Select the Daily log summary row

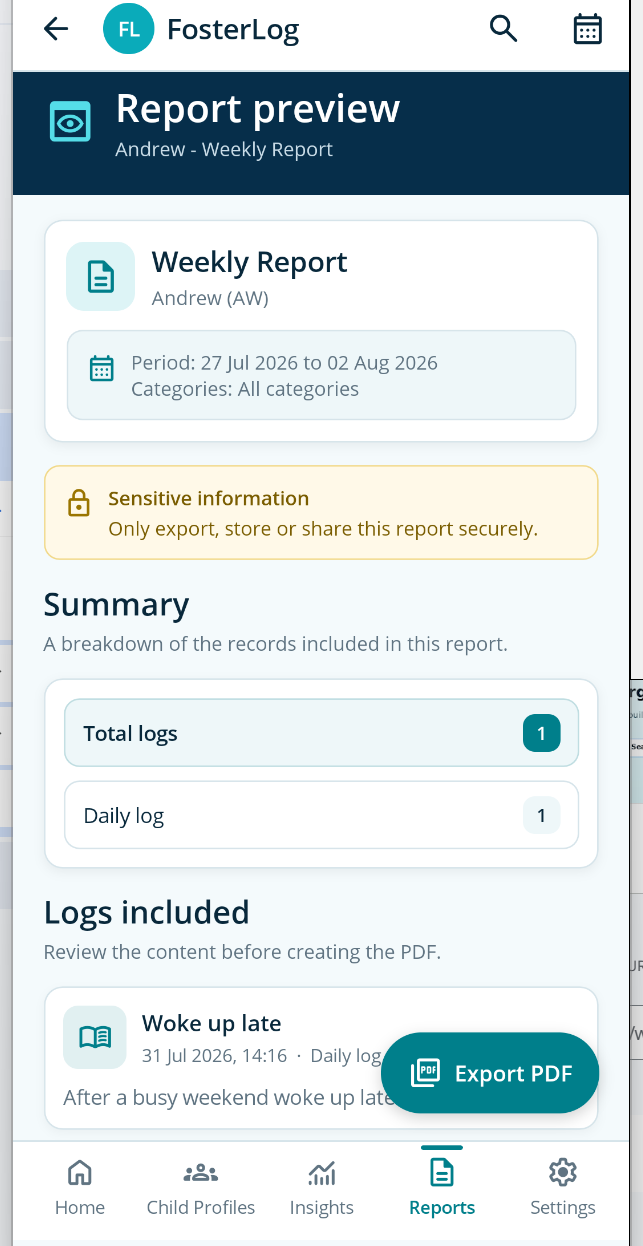pos(321,815)
